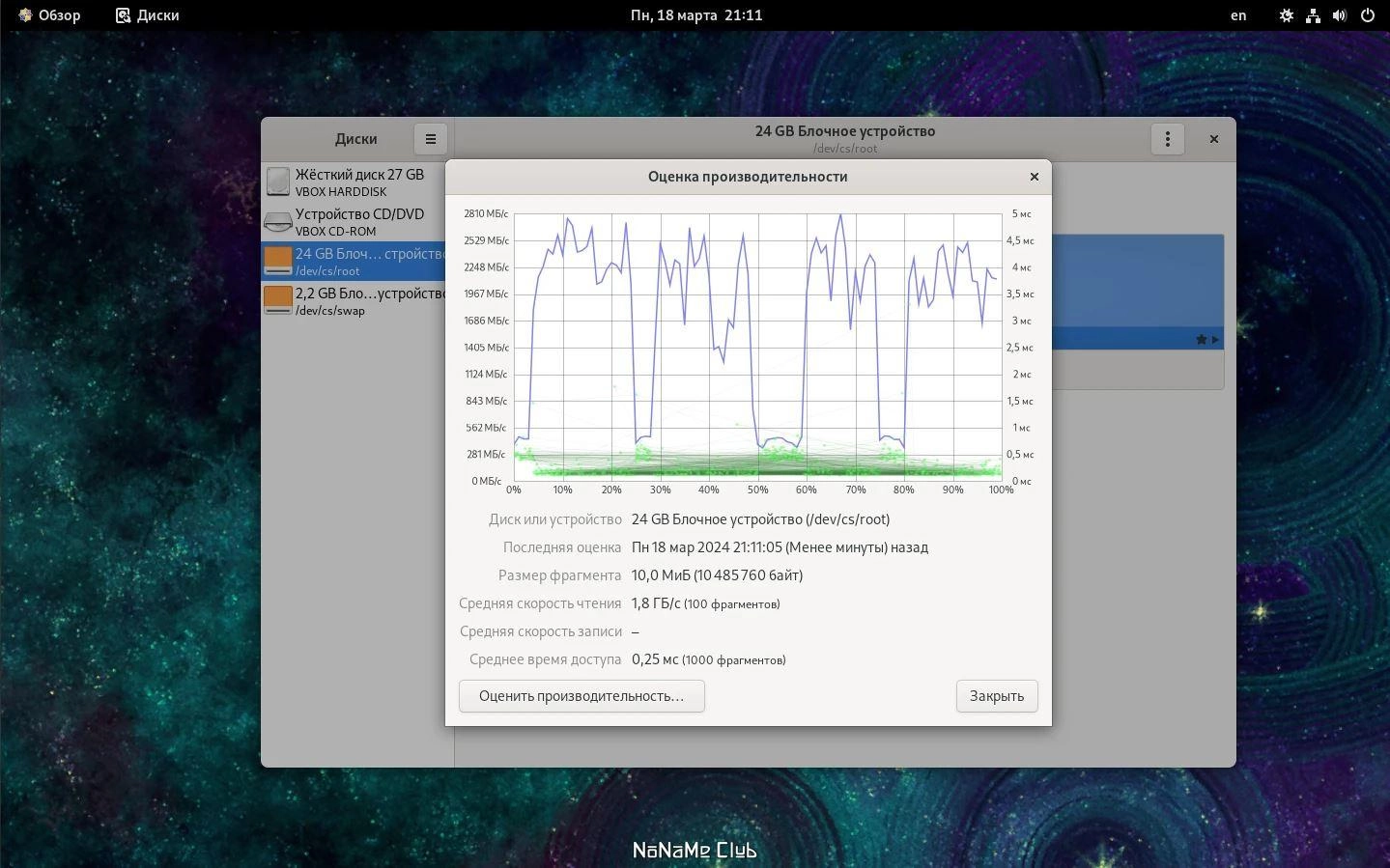Close the Disks main window
The height and width of the screenshot is (868, 1390).
1214,139
